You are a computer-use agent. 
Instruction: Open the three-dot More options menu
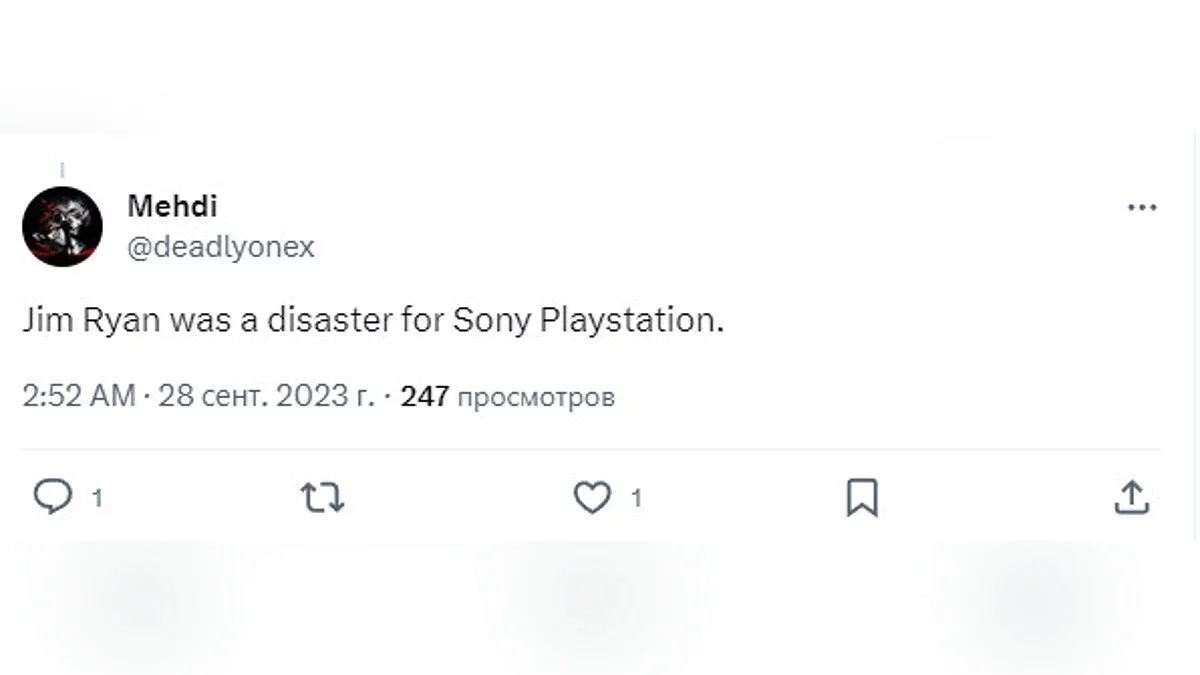pyautogui.click(x=1141, y=208)
